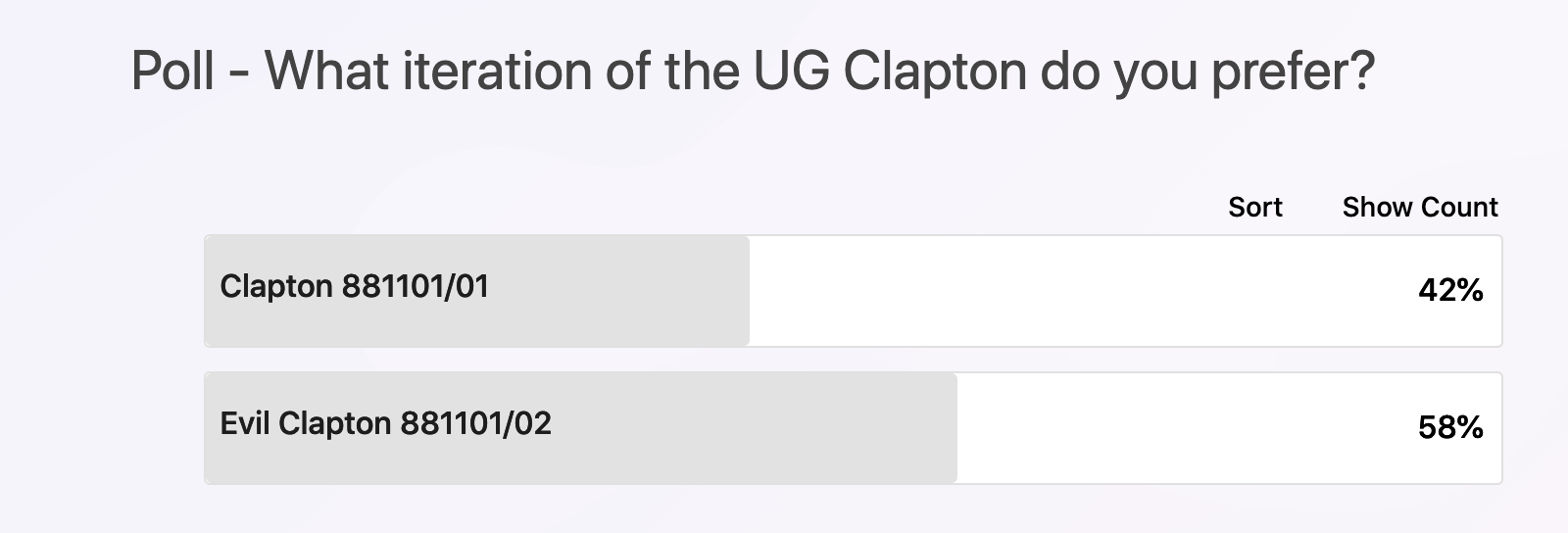This screenshot has width=1568, height=533.
Task: Click the 42% result value
Action: click(x=1450, y=290)
